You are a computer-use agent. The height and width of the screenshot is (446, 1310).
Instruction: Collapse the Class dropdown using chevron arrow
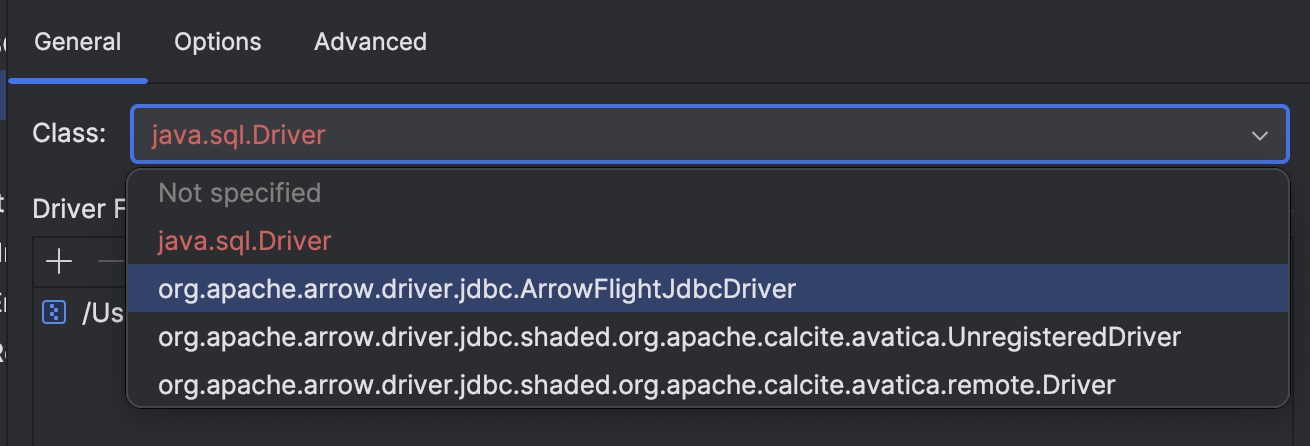tap(1260, 135)
